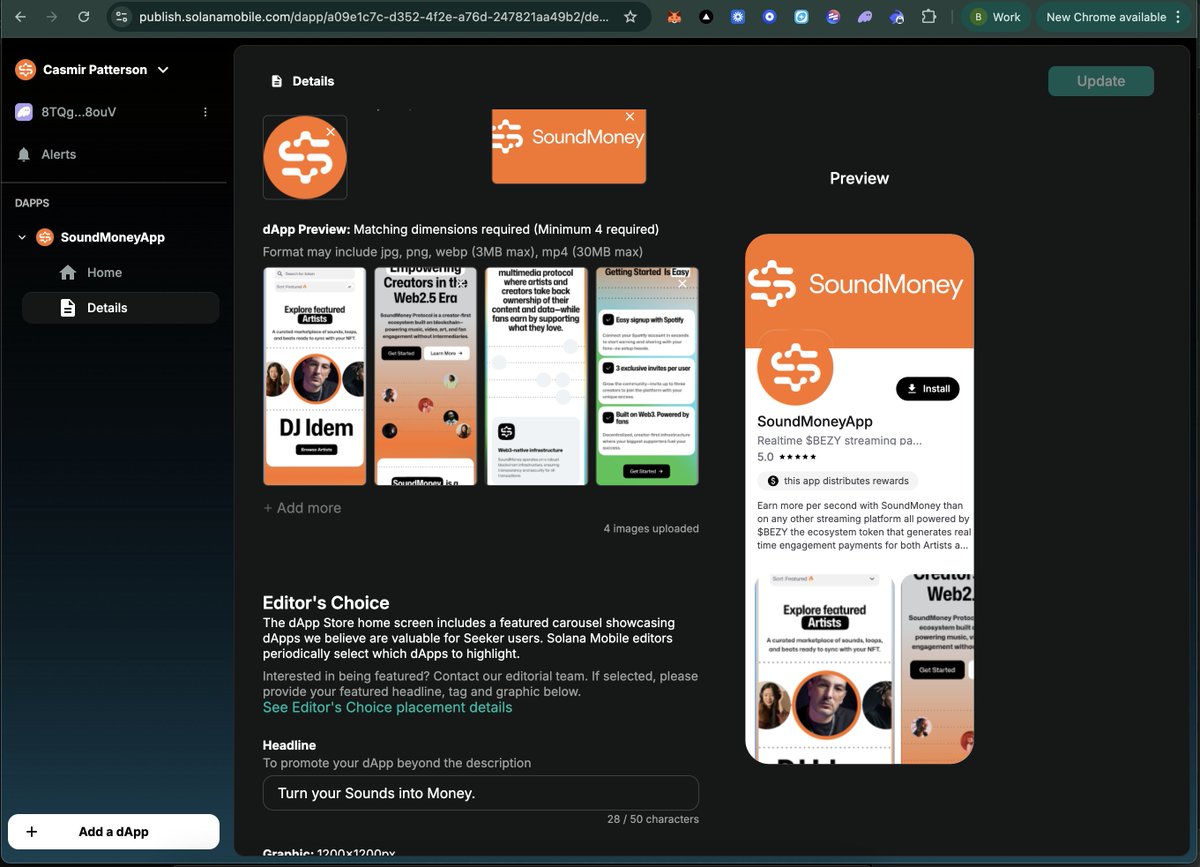The height and width of the screenshot is (867, 1200).
Task: Remove the round SoundMoney app icon image
Action: (330, 132)
